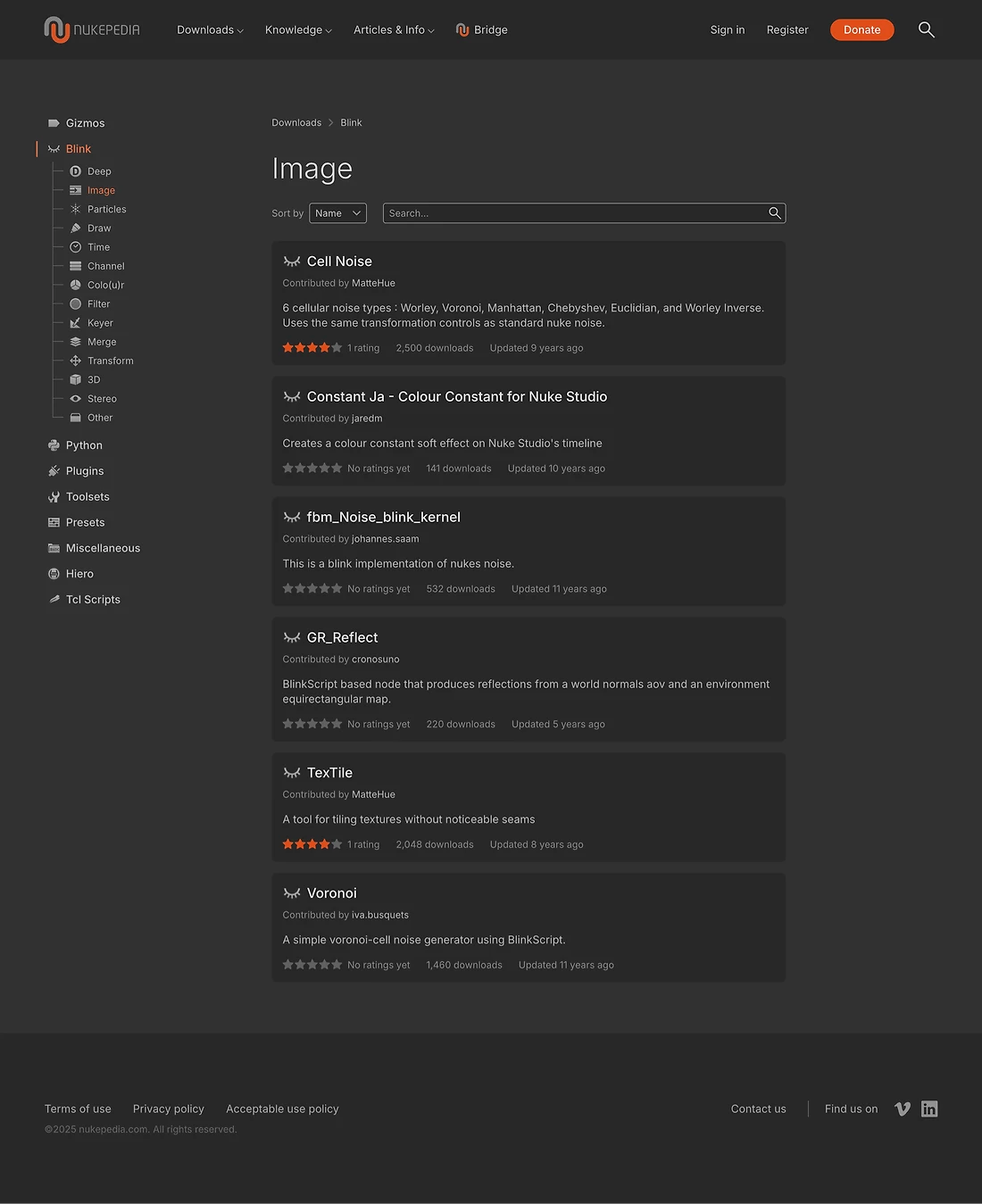Click the search magnifier icon in header

coord(926,29)
